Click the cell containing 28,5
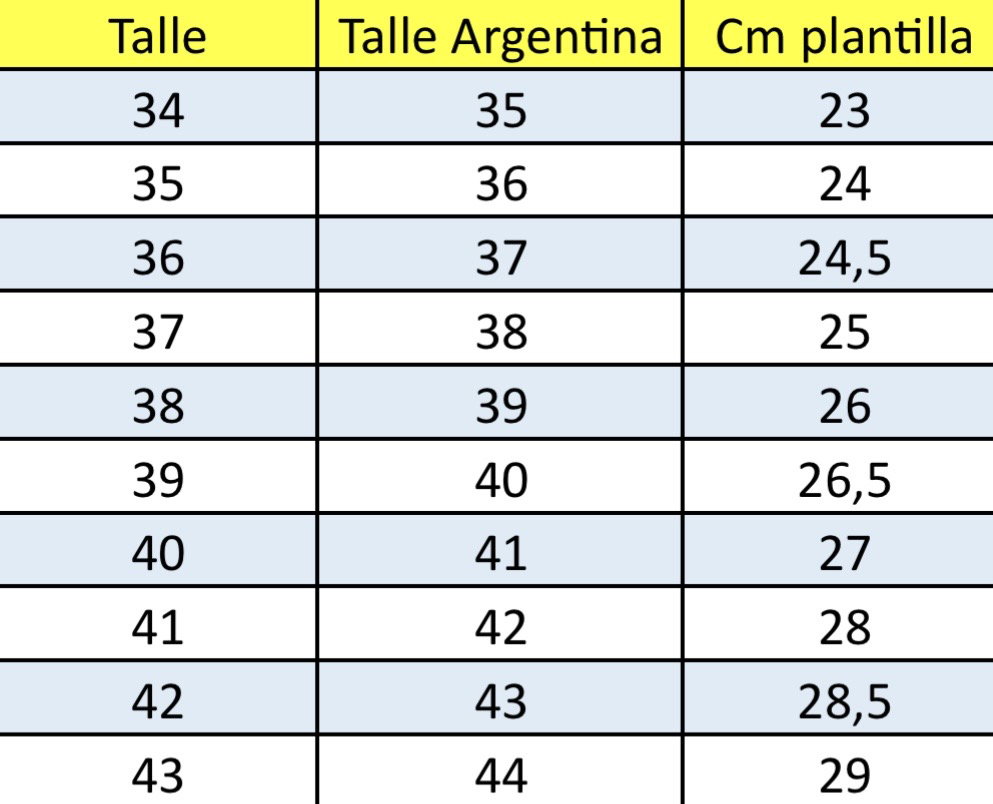This screenshot has width=993, height=804. 838,698
